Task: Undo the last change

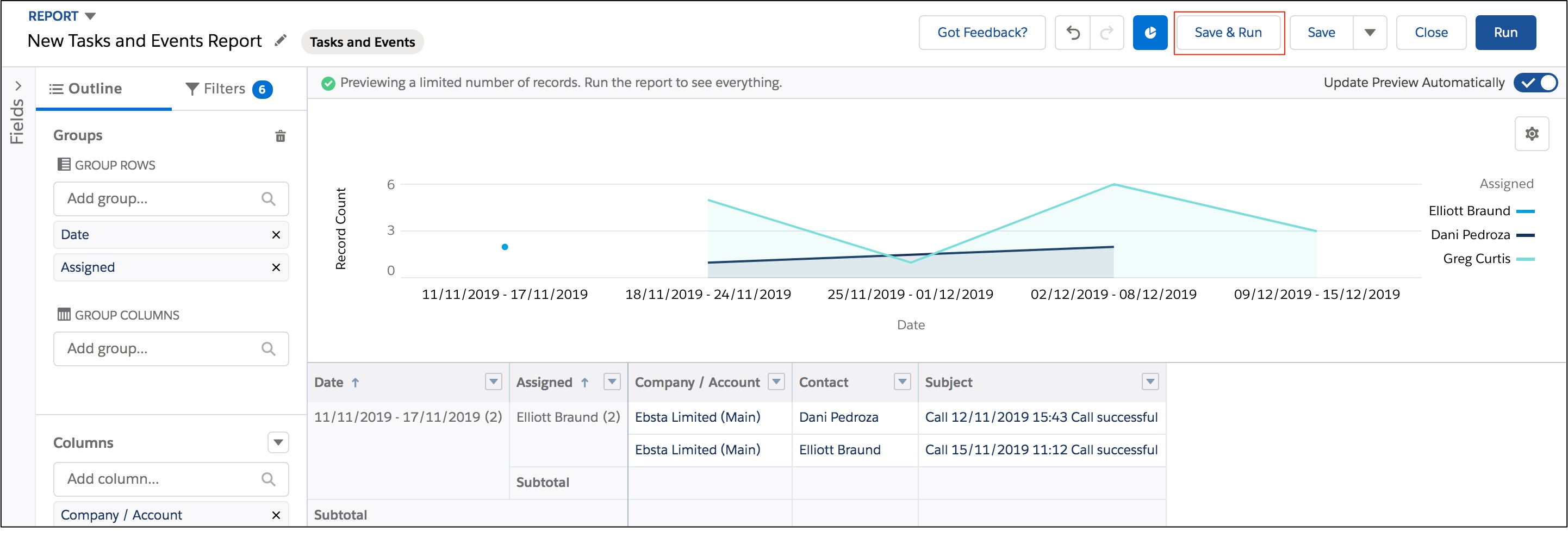Action: coord(1073,32)
